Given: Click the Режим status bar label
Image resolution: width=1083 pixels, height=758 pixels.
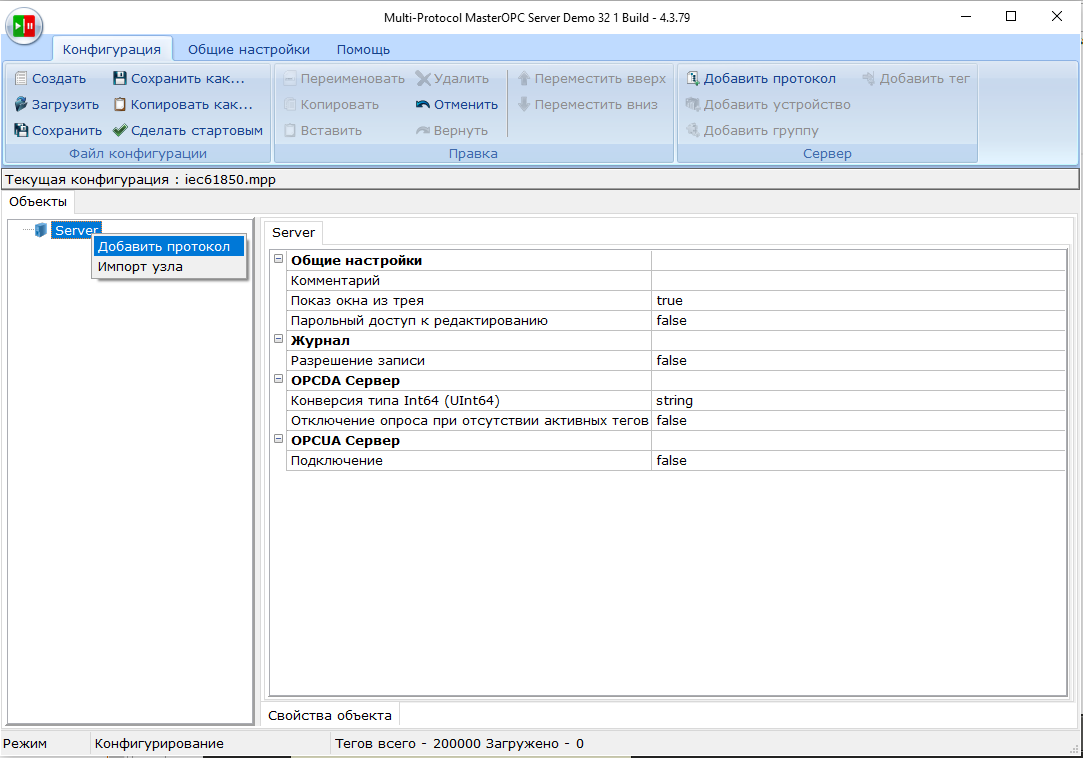Looking at the screenshot, I should point(25,743).
